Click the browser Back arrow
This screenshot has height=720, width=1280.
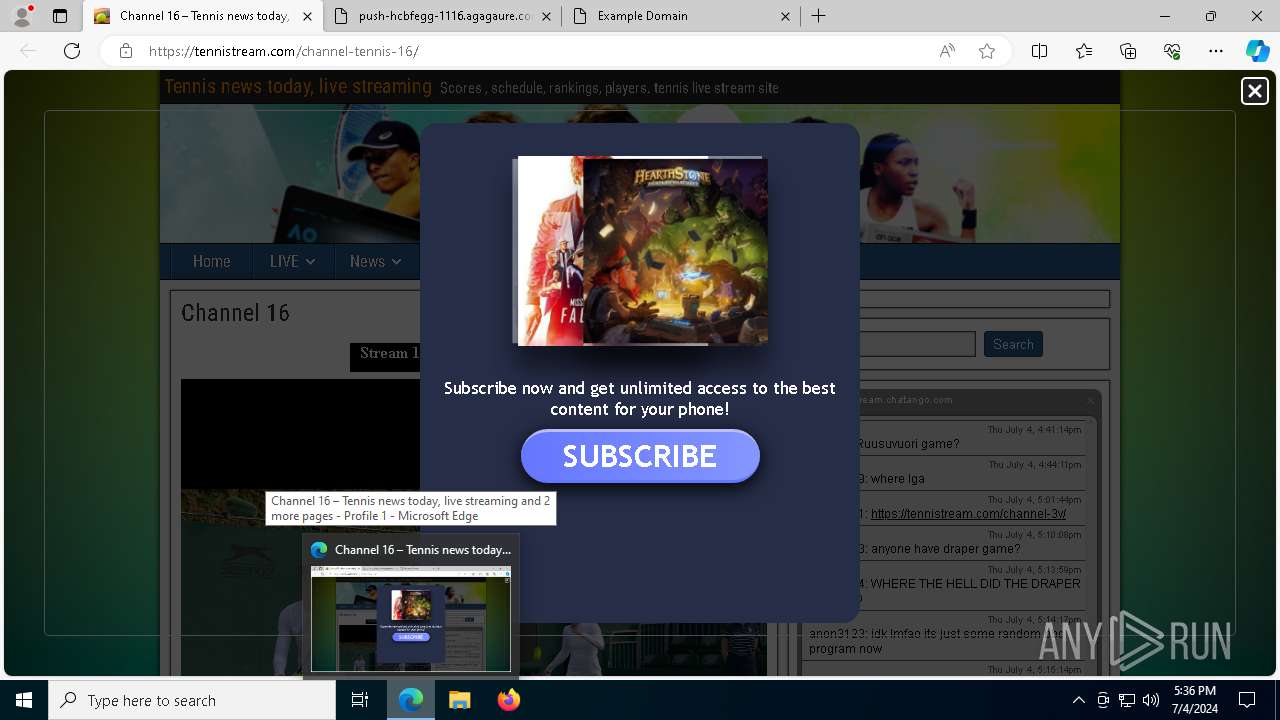29,51
